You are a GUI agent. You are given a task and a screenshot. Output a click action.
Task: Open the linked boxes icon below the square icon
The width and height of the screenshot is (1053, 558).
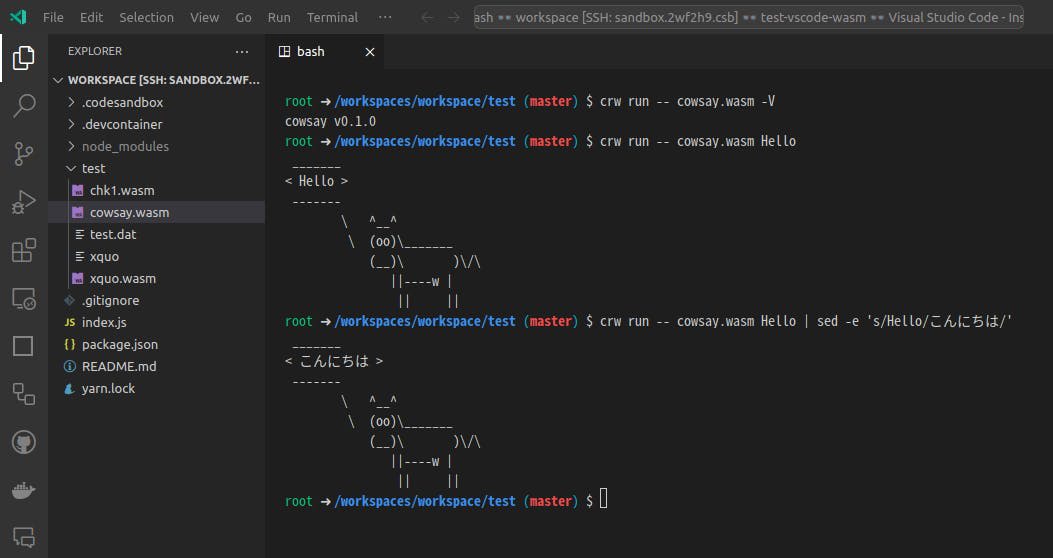point(24,394)
